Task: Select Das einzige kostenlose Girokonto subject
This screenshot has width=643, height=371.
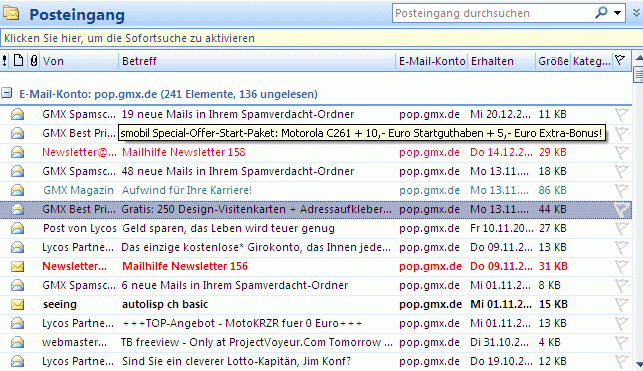Action: click(256, 247)
